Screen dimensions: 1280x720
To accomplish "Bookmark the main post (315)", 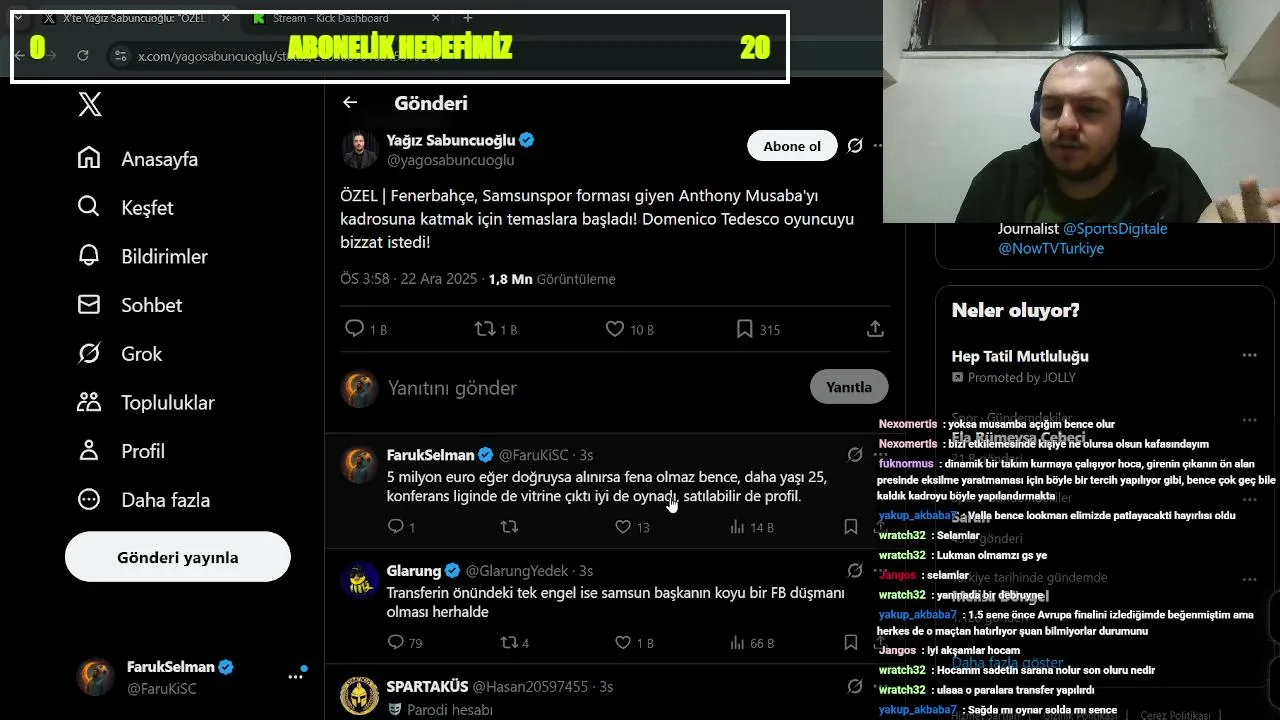I will [757, 329].
